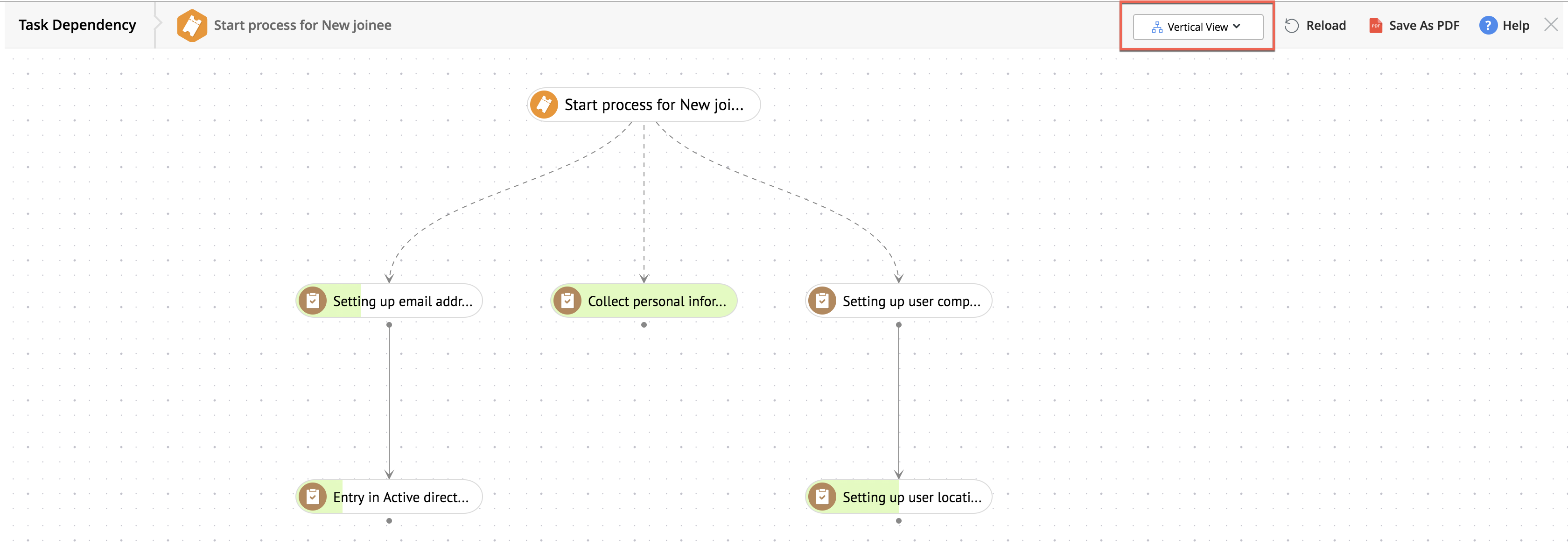This screenshot has width=1568, height=546.
Task: Click the hierarchy icon in Vertical View
Action: point(1156,27)
